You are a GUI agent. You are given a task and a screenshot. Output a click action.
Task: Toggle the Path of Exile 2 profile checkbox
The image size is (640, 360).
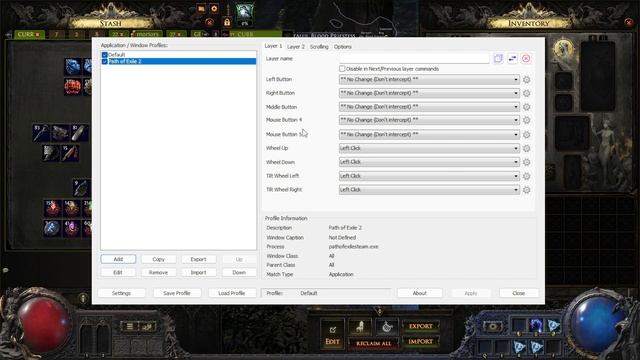coord(105,61)
